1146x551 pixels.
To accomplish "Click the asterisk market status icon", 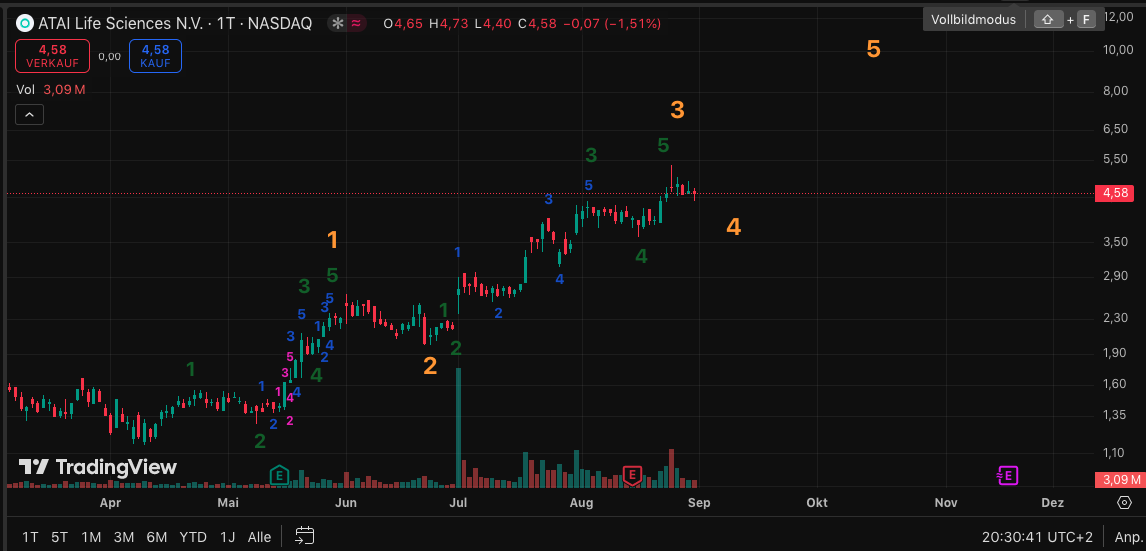I will click(337, 23).
